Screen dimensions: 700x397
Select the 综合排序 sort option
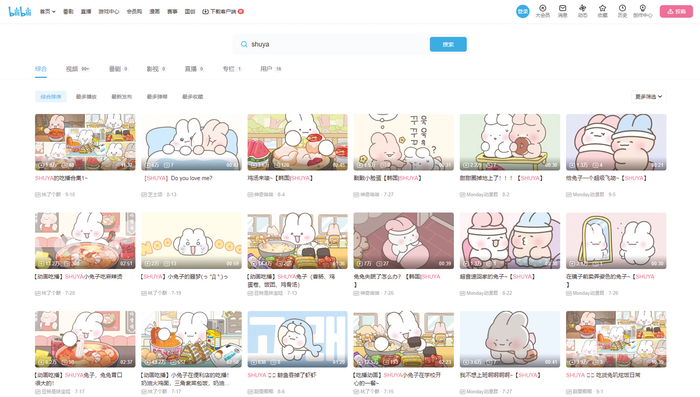click(51, 96)
